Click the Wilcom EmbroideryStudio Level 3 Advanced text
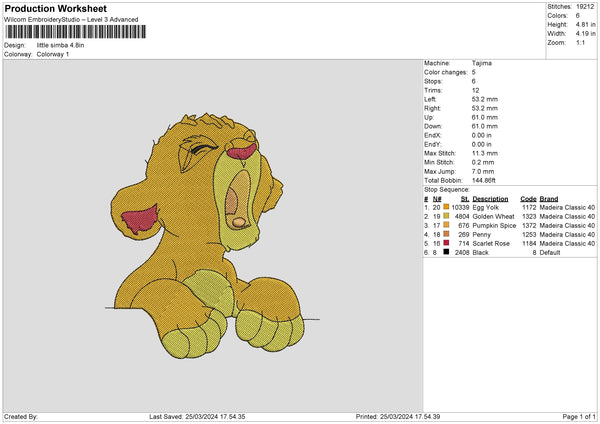600x424 pixels. click(71, 20)
